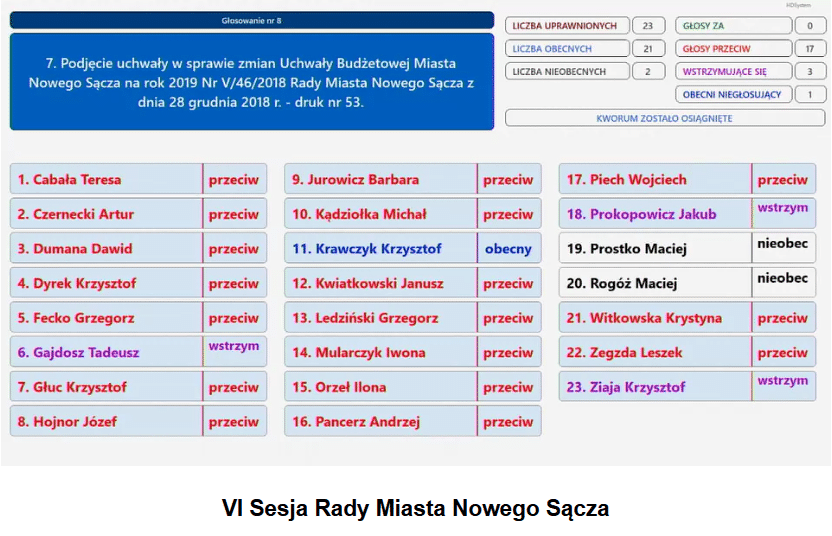Click the 'KWORUM ZOSTAŁO OSIĄGNIĘTE' status bar
Viewport: 832px width, 536px height.
tap(665, 118)
